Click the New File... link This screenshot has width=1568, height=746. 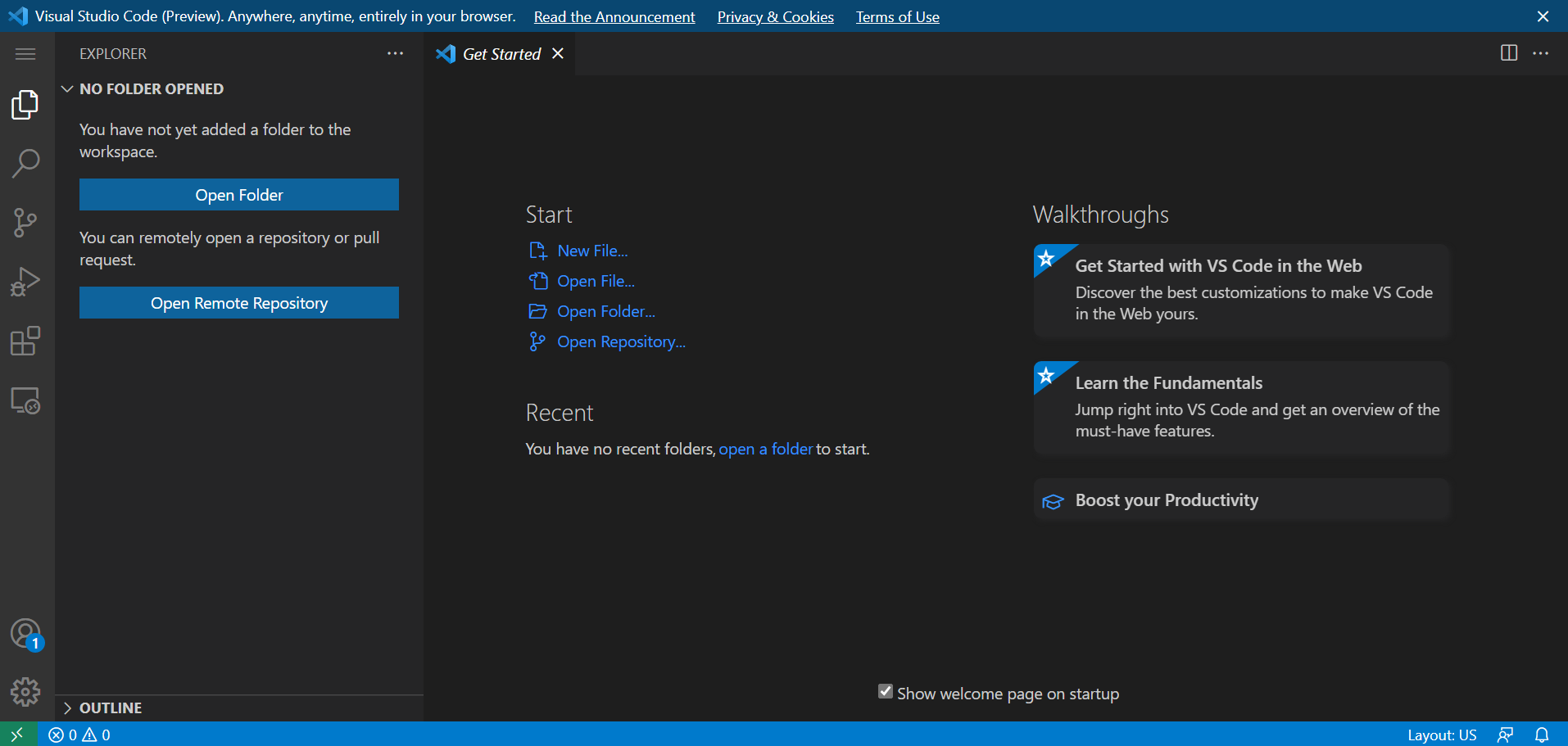tap(592, 251)
